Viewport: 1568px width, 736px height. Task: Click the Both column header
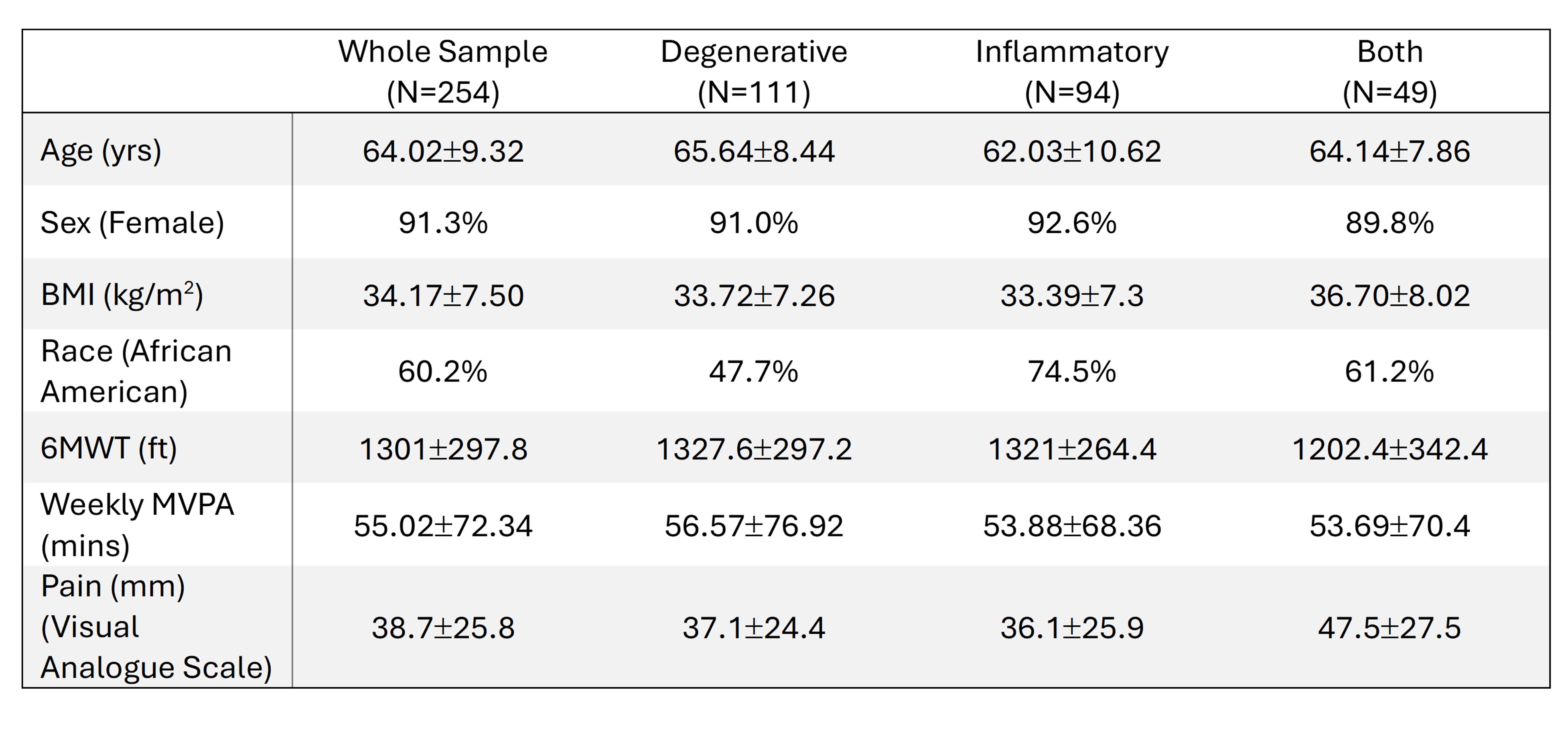1389,71
